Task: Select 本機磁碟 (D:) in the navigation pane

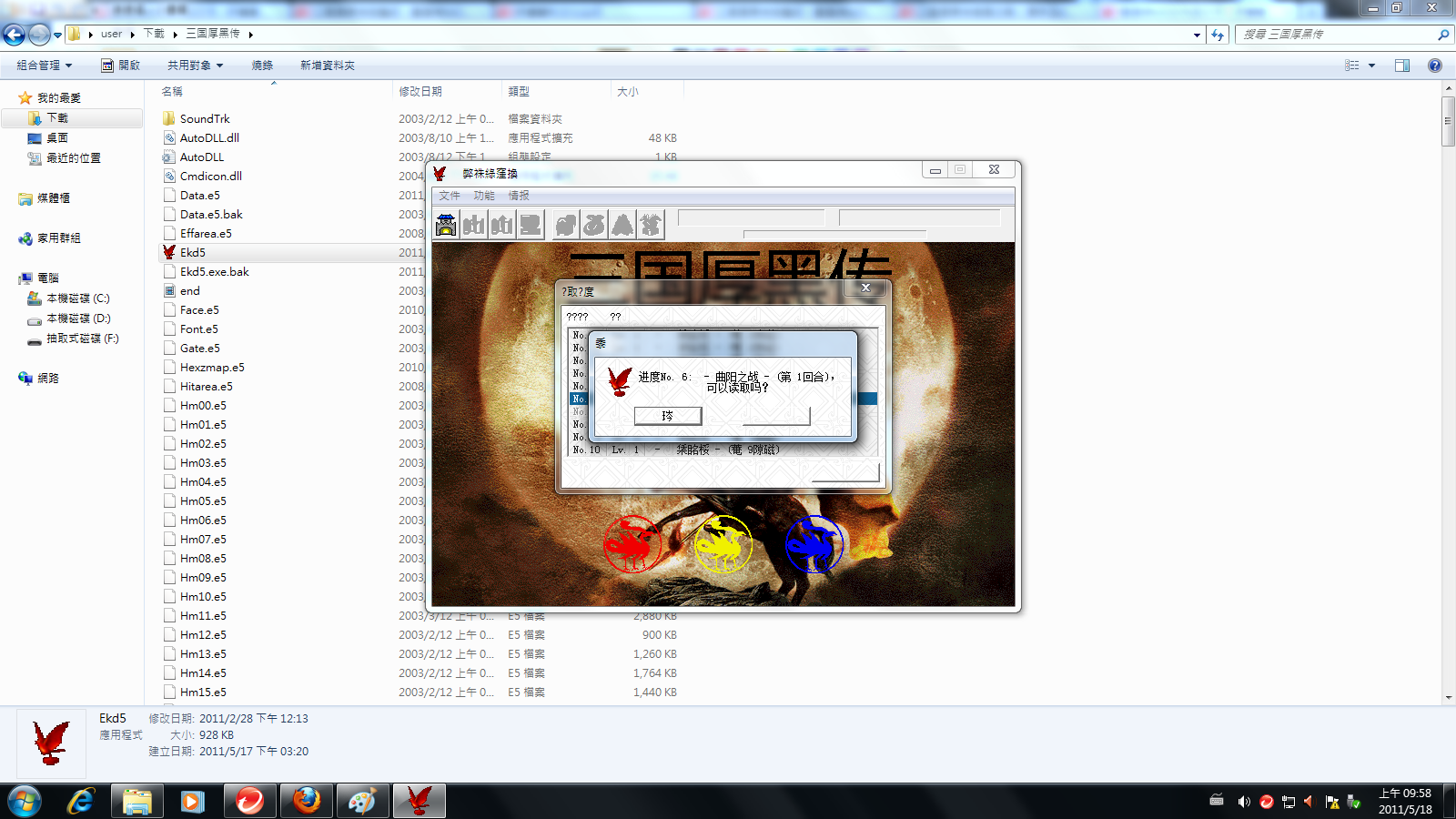Action: tap(78, 318)
